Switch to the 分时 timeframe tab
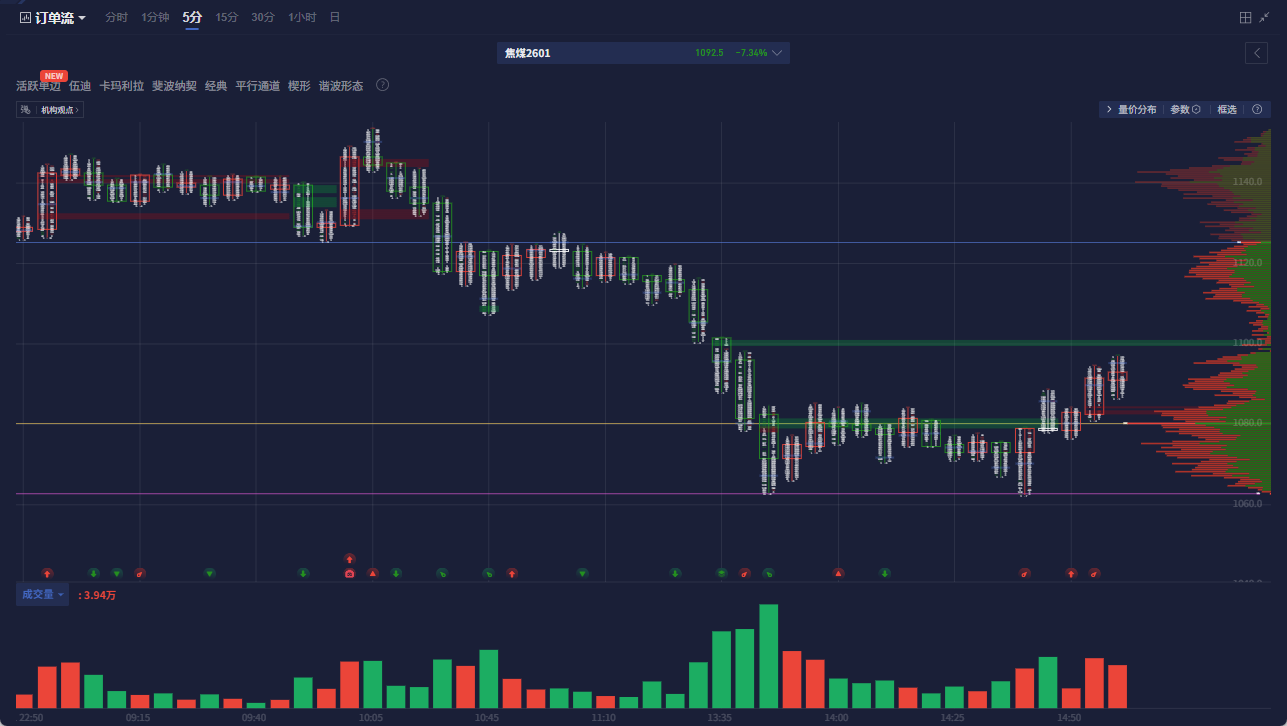The height and width of the screenshot is (726, 1287). point(117,18)
